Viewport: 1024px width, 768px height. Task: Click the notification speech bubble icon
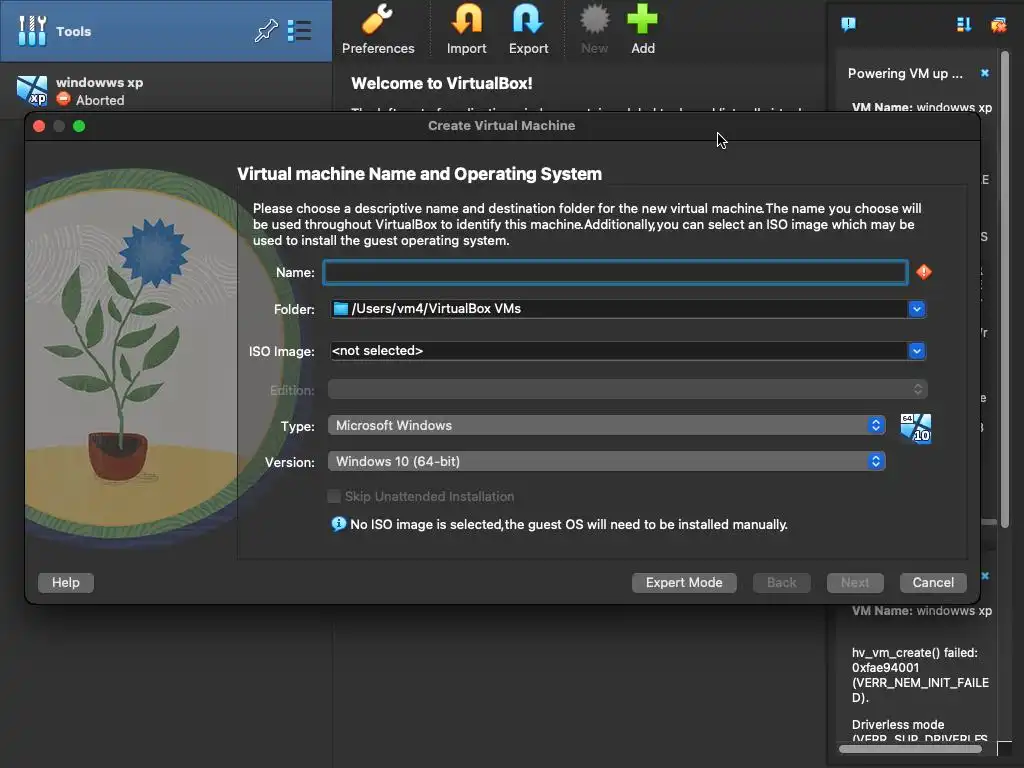[x=848, y=25]
